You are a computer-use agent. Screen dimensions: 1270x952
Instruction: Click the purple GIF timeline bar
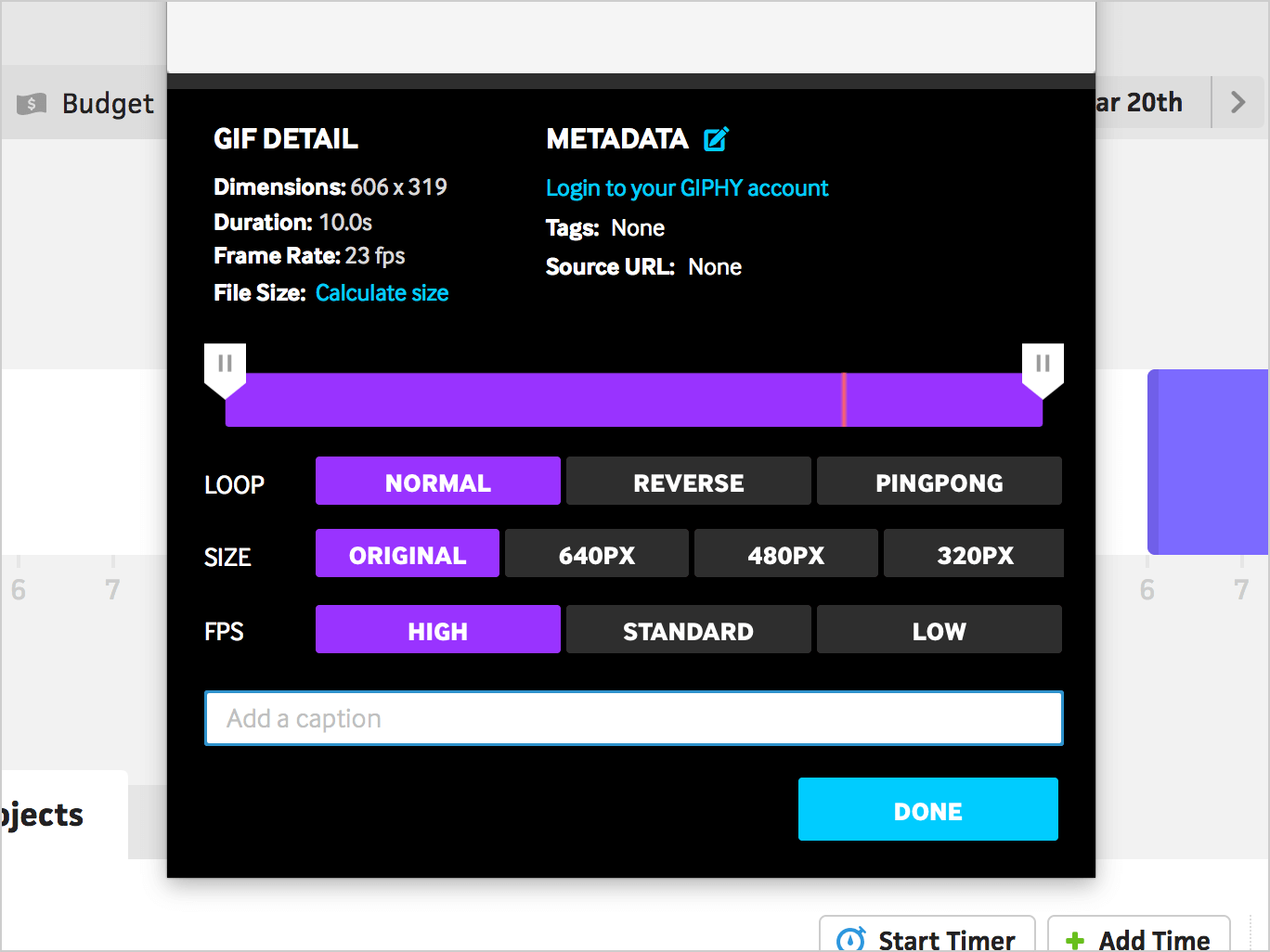click(634, 400)
